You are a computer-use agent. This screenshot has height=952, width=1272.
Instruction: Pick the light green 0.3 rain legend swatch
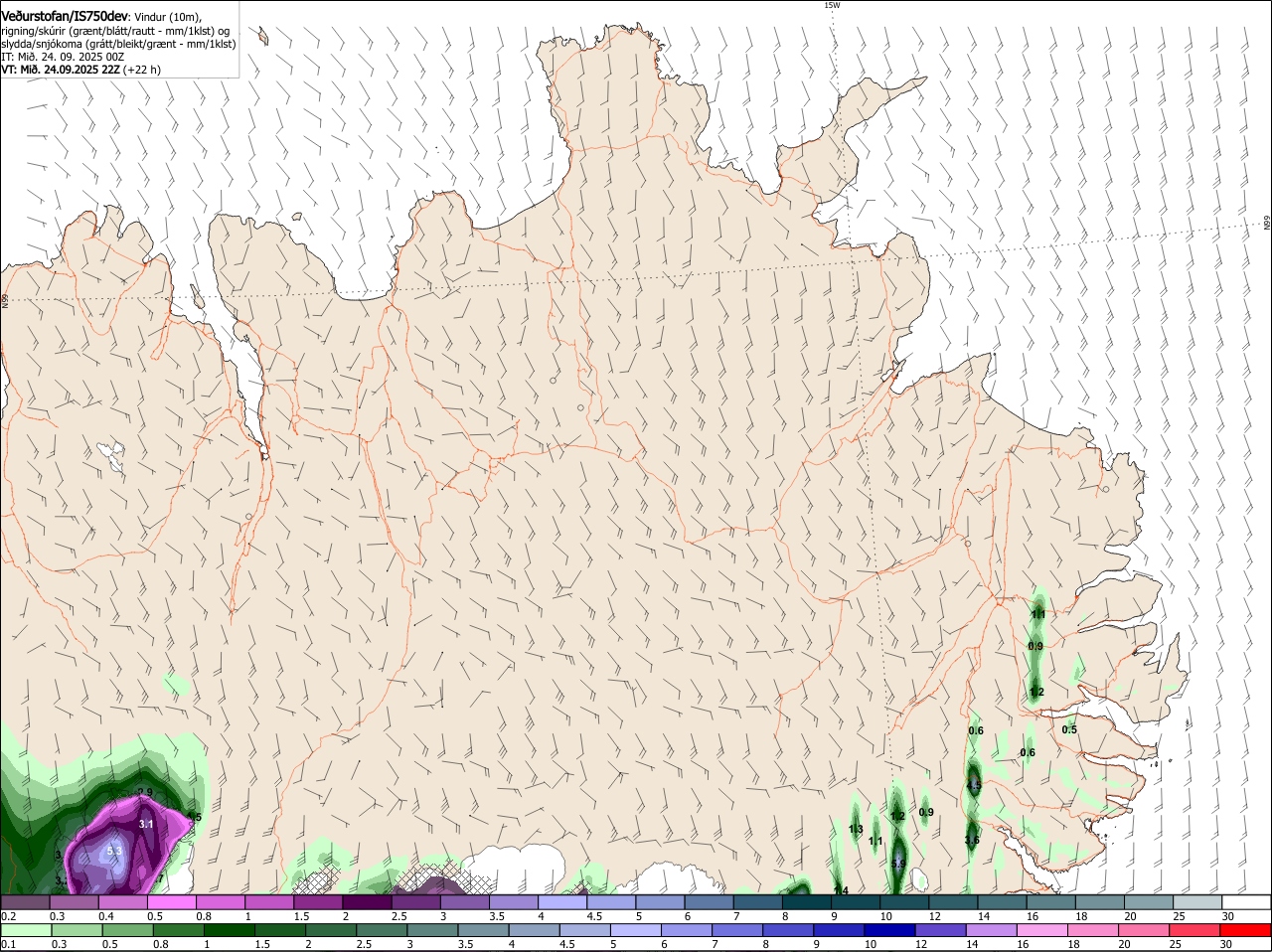(x=75, y=930)
